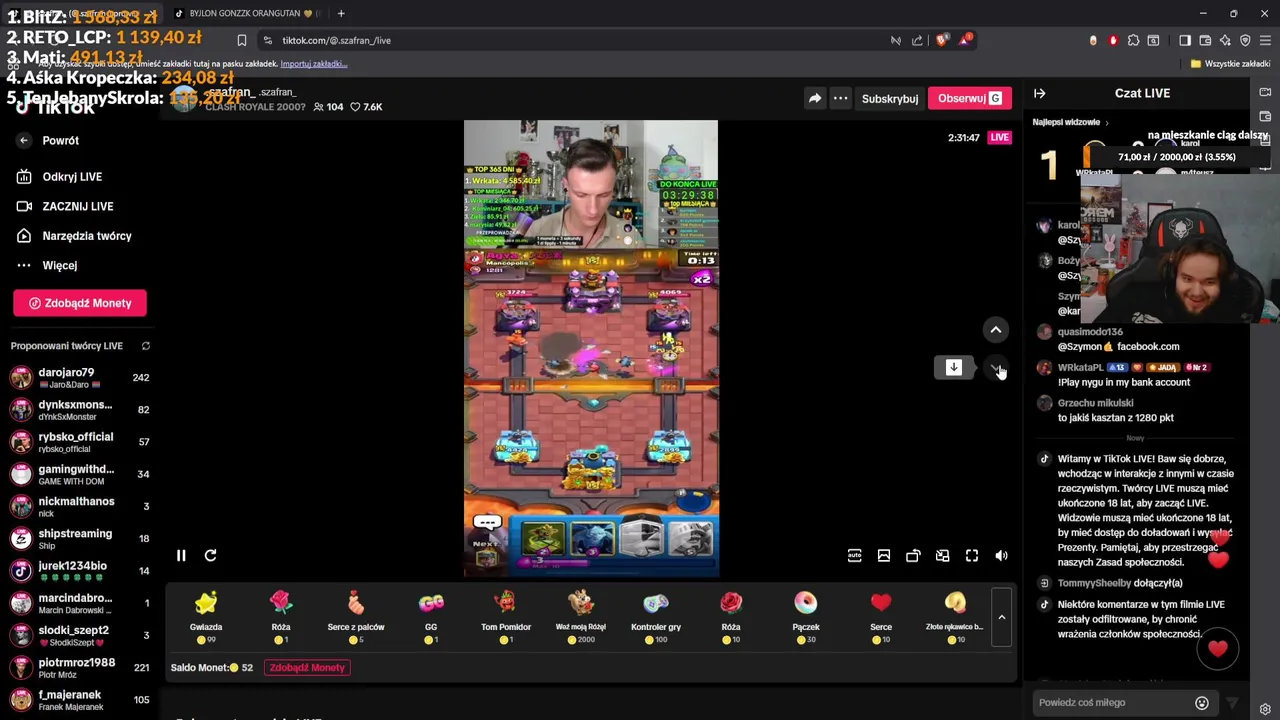
Task: Open darojaro79 suggested live
Action: tap(80, 378)
